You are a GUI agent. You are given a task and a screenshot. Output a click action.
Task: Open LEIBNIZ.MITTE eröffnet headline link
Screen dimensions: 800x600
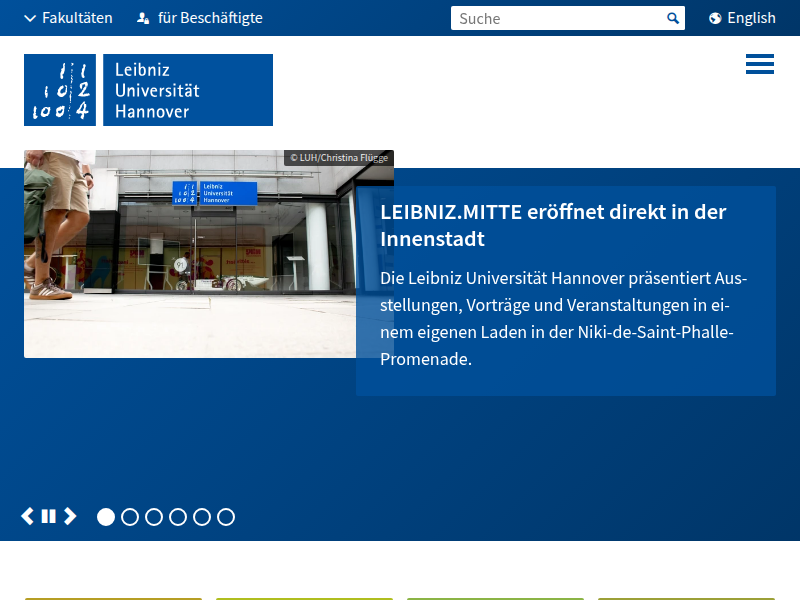click(553, 225)
